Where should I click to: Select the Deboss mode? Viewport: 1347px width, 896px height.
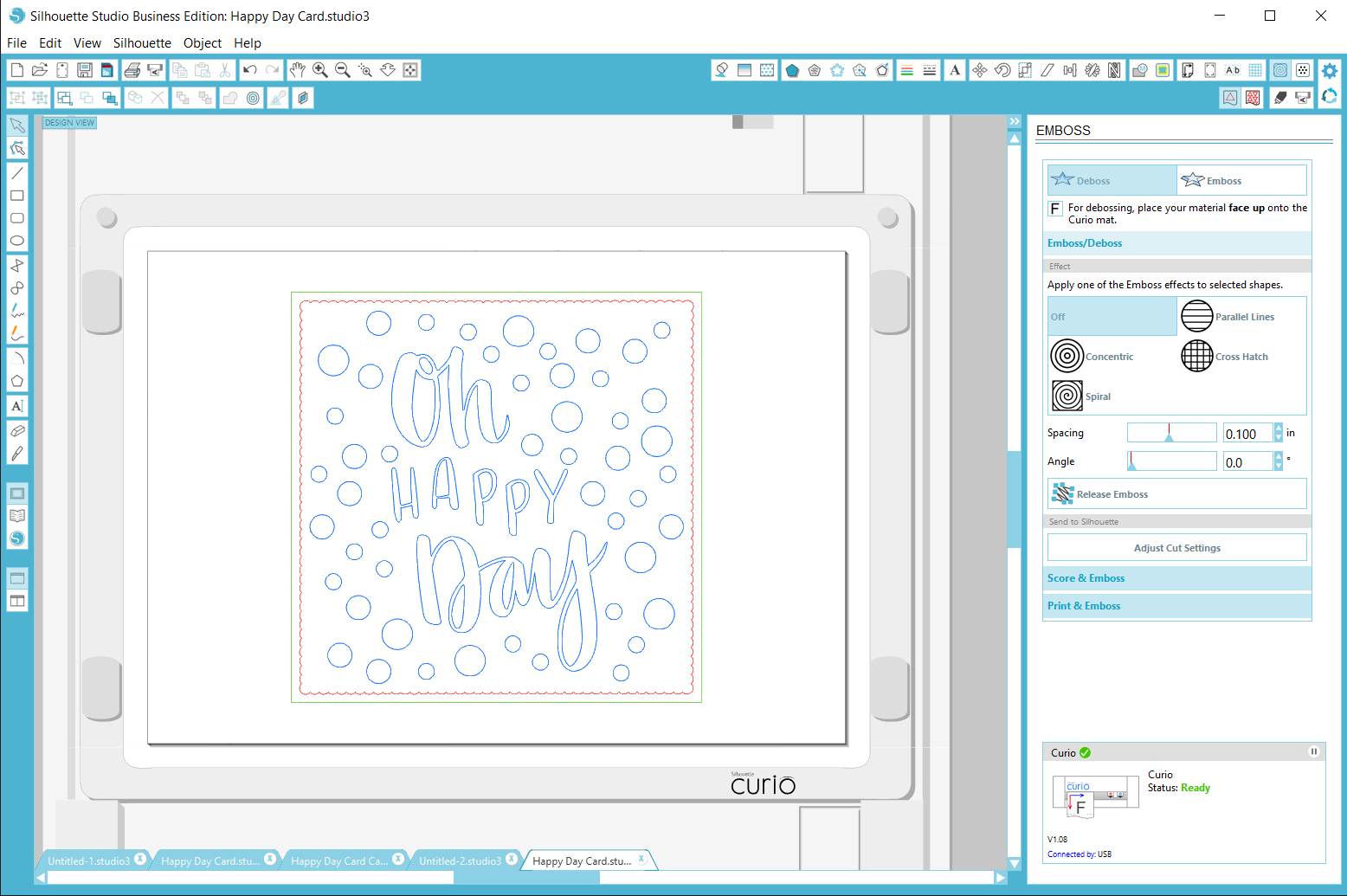click(1112, 180)
